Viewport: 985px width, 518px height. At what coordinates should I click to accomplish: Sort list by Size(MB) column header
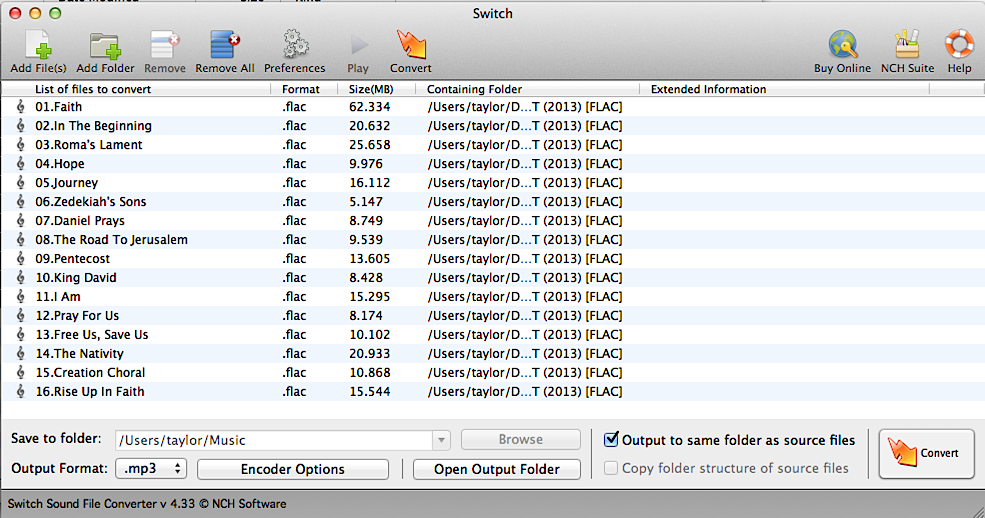[370, 89]
